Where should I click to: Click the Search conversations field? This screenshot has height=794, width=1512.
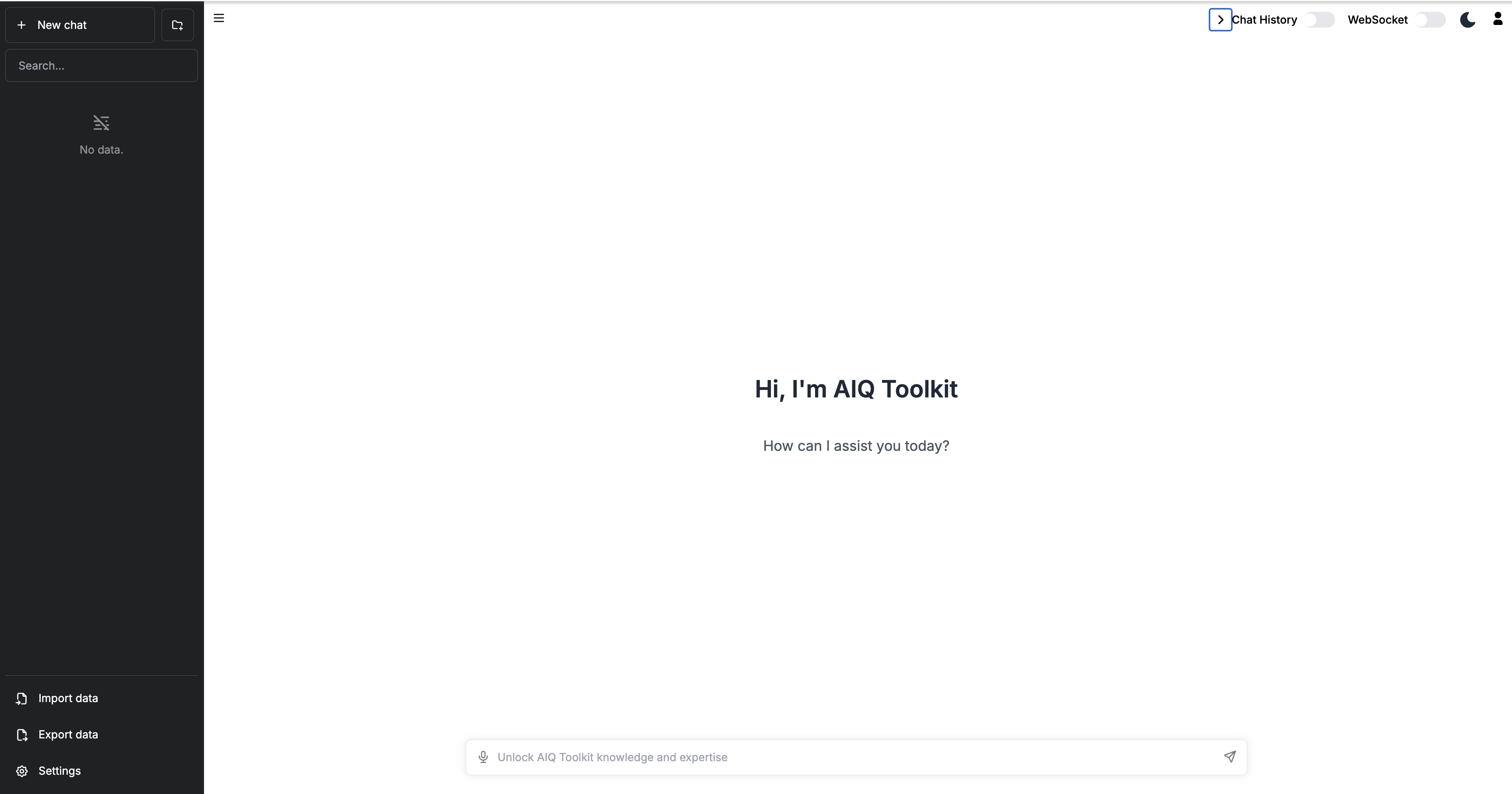click(101, 66)
